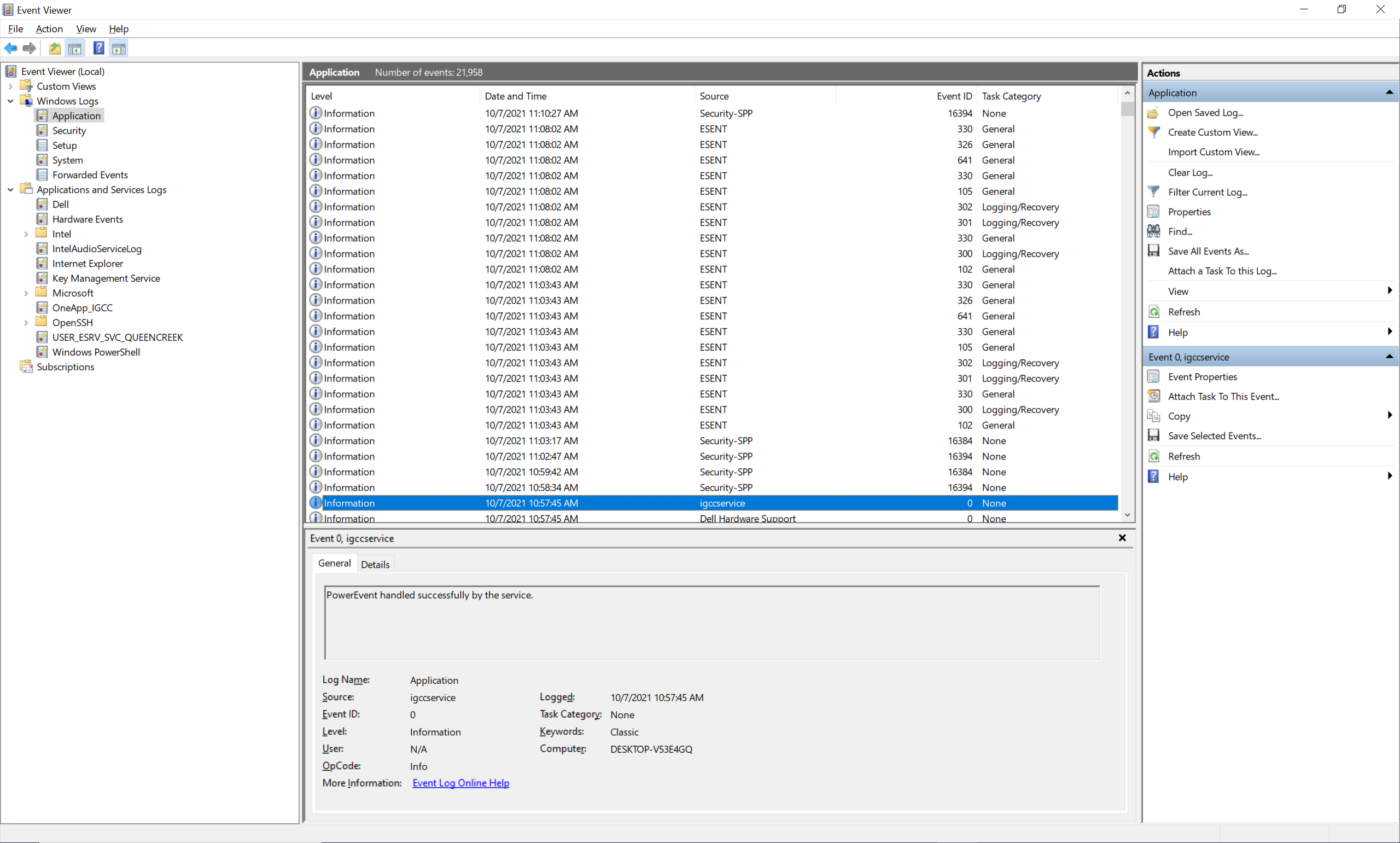This screenshot has height=843, width=1400.
Task: Expand the Copy submenu arrow
Action: click(x=1390, y=415)
